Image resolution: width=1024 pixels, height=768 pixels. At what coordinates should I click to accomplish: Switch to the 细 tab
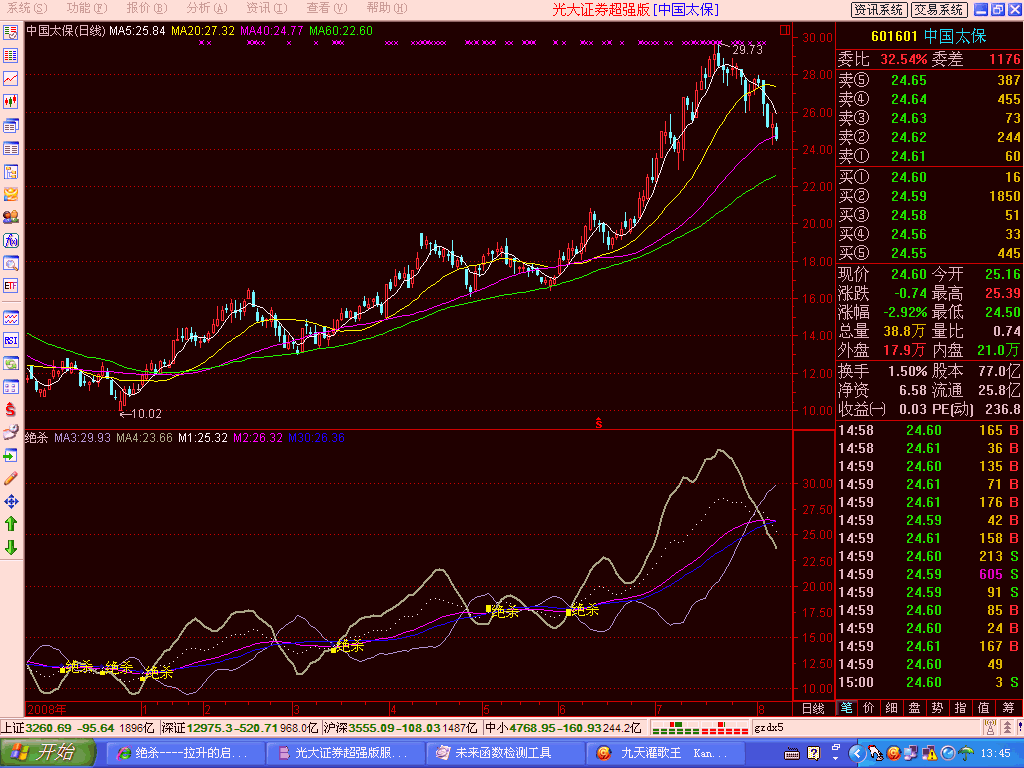891,708
